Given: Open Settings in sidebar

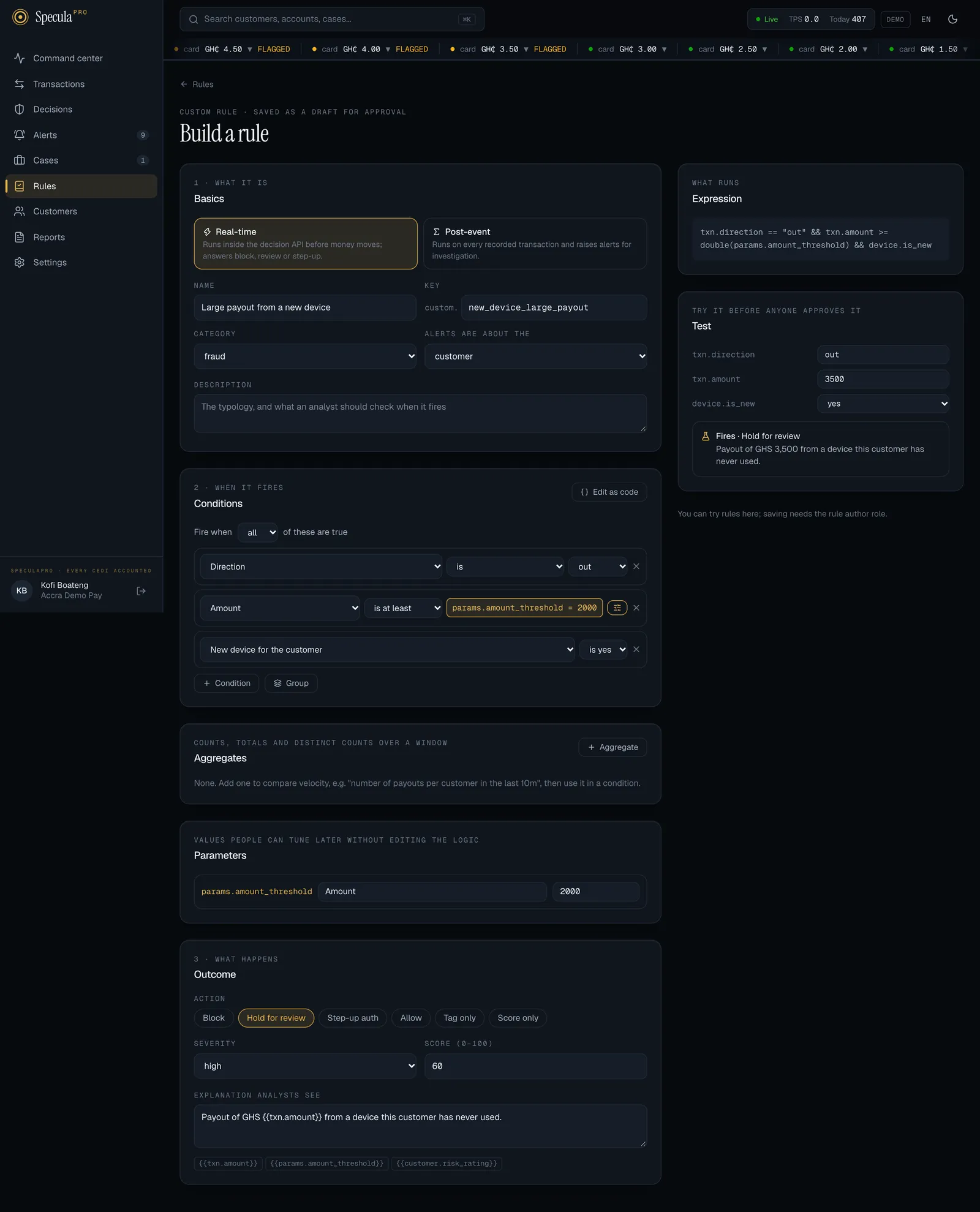Looking at the screenshot, I should [81, 262].
